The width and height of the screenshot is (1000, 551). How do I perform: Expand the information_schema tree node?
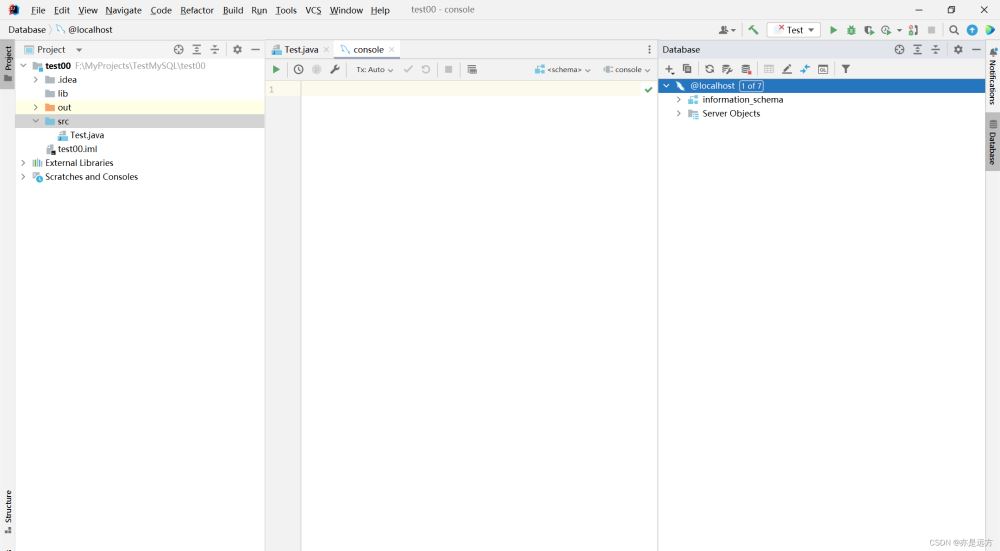pos(679,100)
